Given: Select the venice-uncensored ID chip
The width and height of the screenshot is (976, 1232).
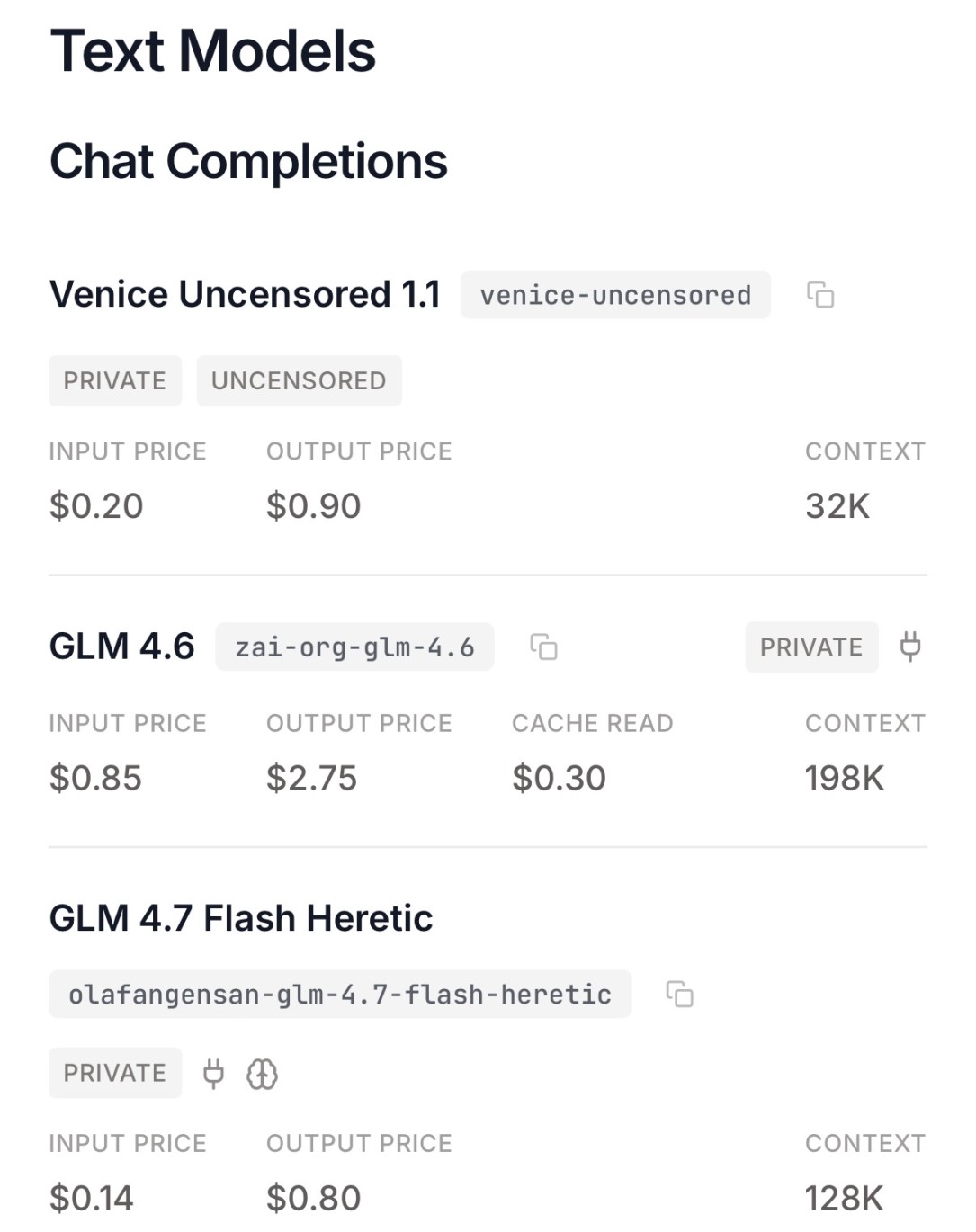Looking at the screenshot, I should (615, 295).
